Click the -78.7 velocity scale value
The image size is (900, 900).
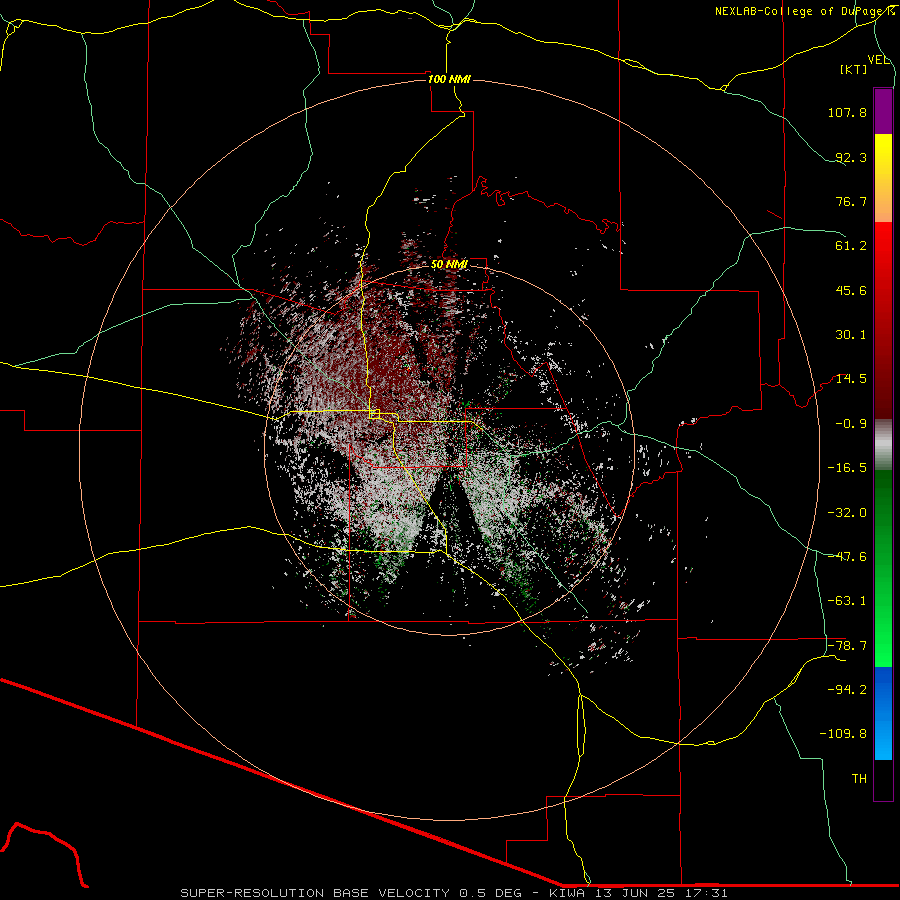(x=847, y=646)
